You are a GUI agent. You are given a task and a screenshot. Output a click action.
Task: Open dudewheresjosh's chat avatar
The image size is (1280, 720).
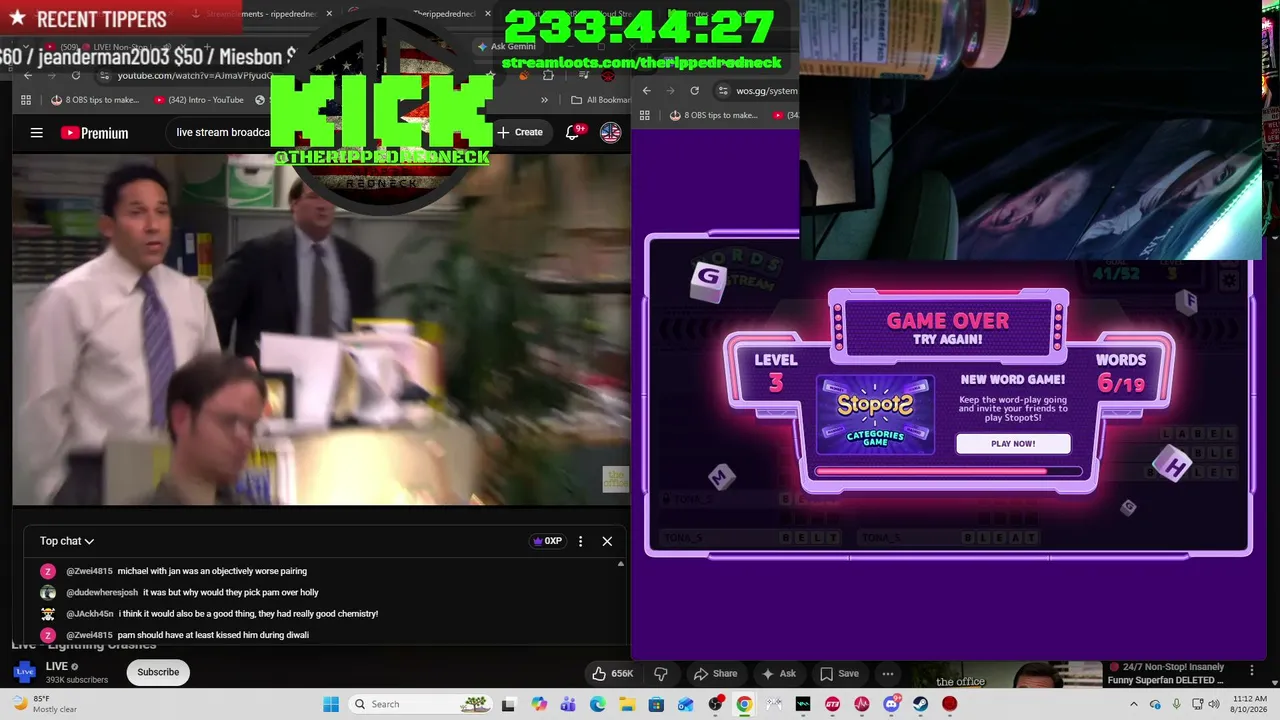[47, 592]
